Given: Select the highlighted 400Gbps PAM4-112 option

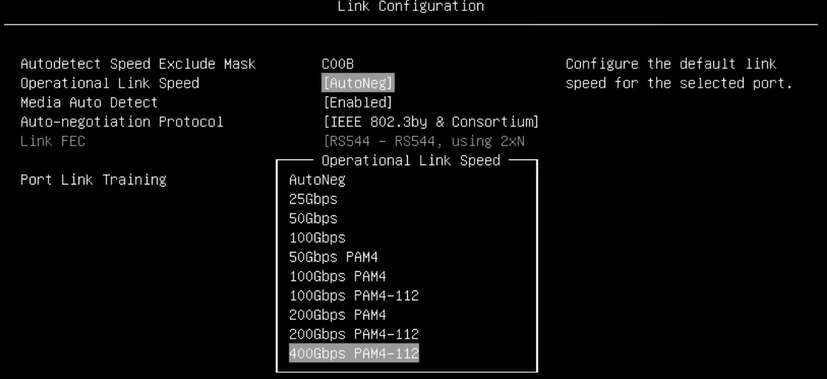Looking at the screenshot, I should (x=354, y=353).
